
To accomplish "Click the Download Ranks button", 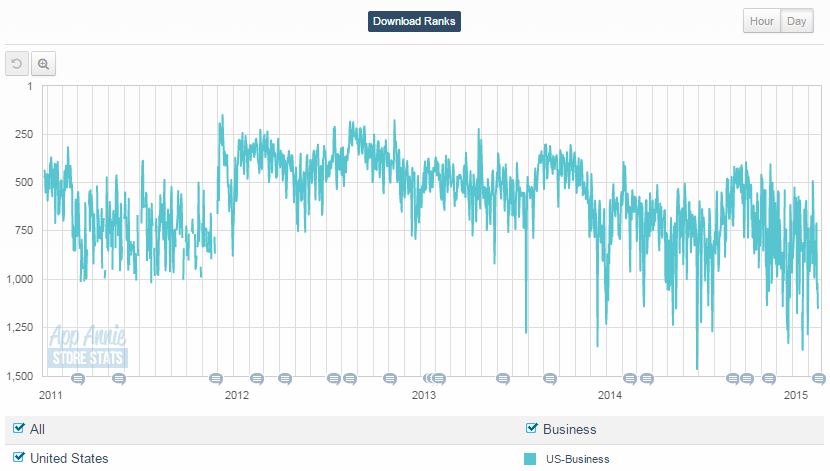I will coord(414,22).
